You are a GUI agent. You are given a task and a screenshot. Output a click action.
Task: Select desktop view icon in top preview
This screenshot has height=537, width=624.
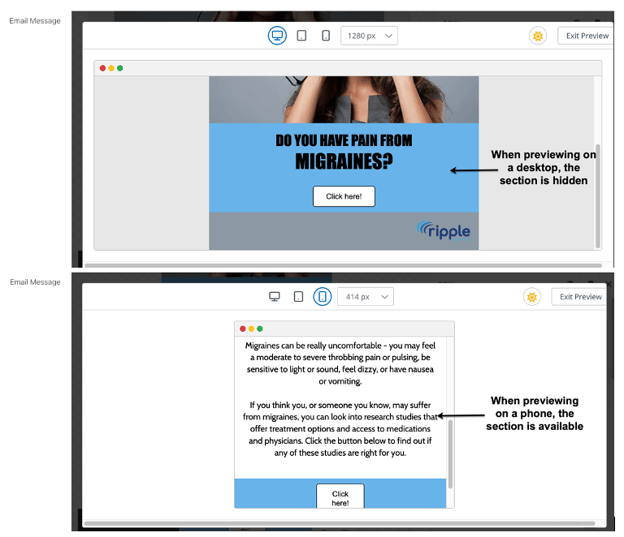coord(277,36)
